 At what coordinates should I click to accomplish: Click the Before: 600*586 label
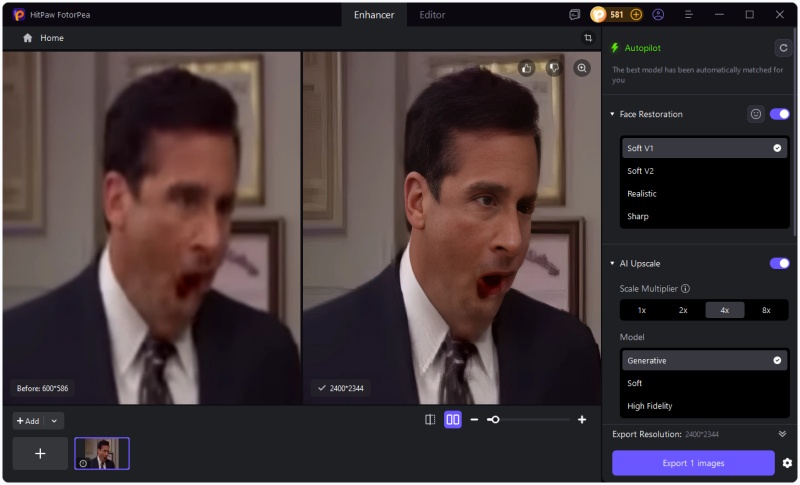click(x=42, y=389)
